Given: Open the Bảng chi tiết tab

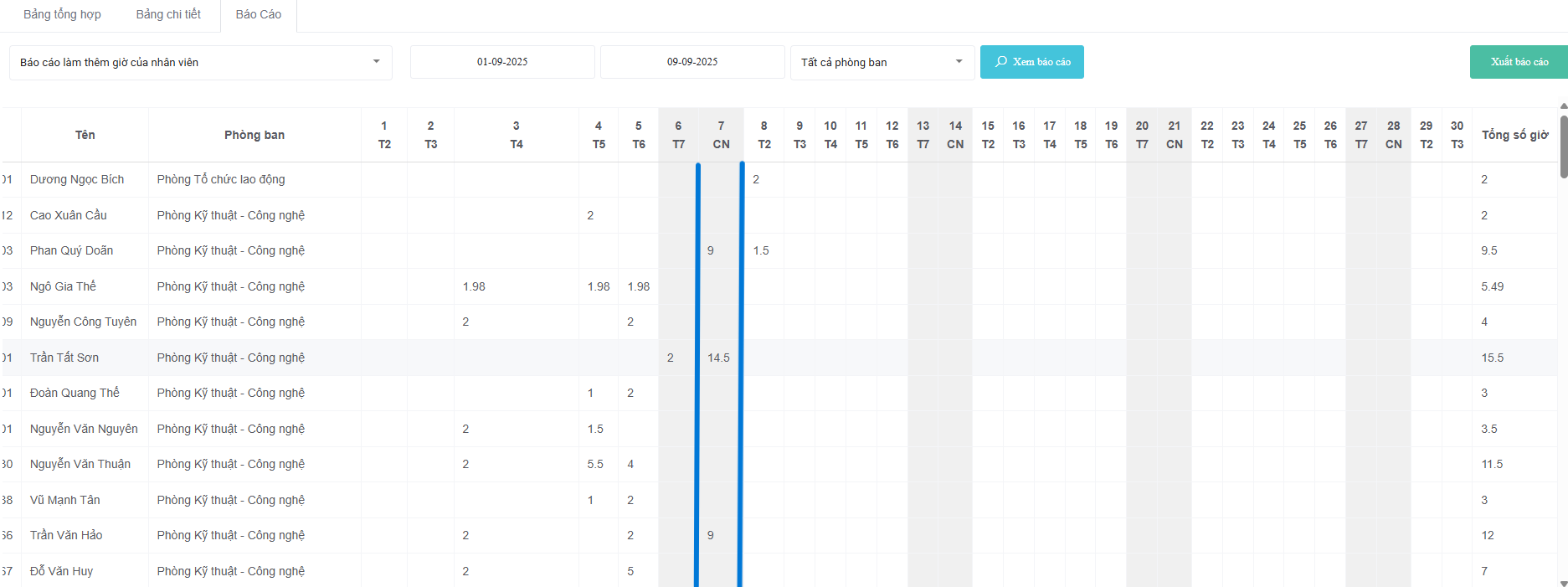Looking at the screenshot, I should coord(168,14).
